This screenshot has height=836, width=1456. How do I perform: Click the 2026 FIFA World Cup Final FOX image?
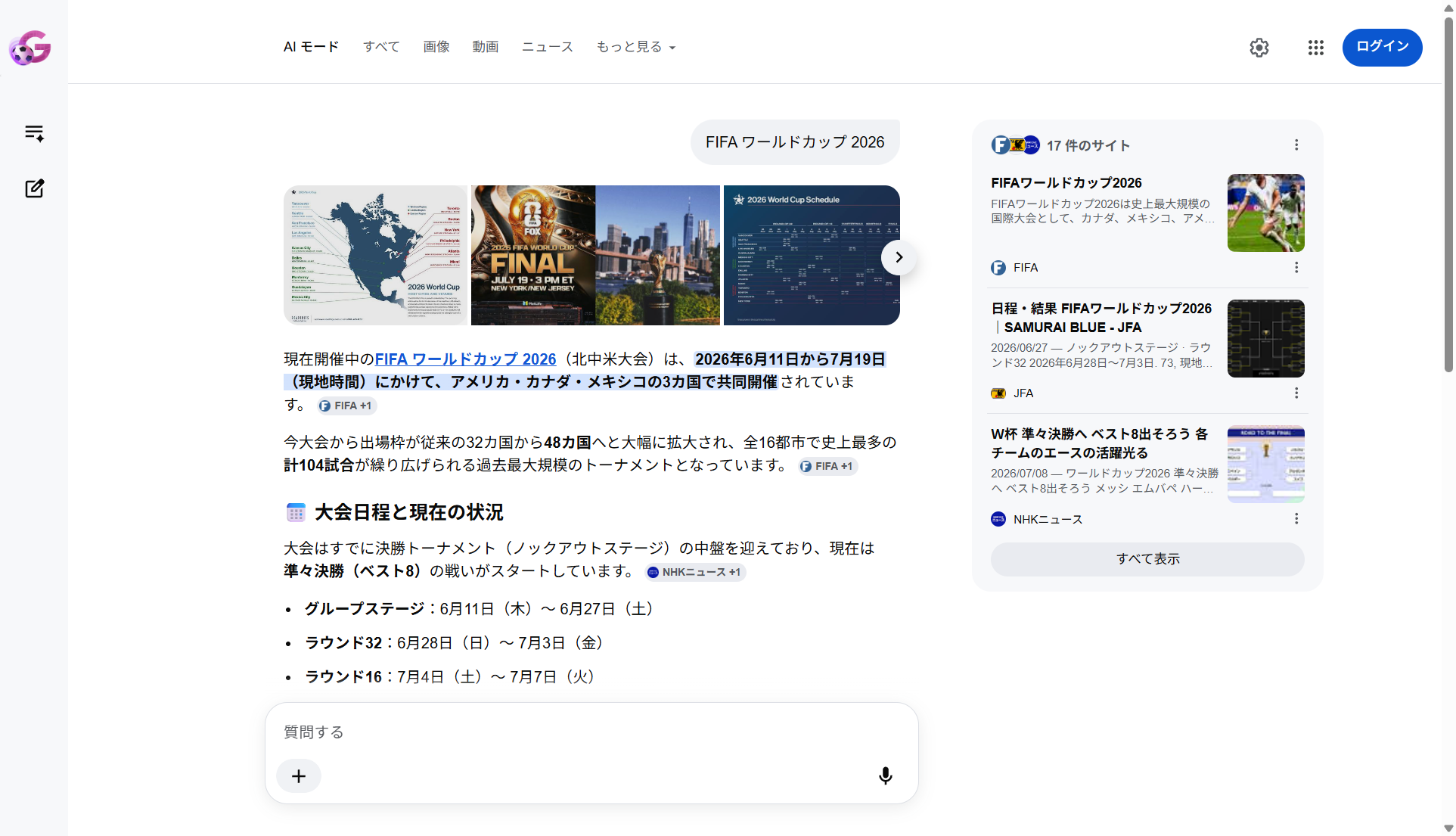tap(533, 256)
